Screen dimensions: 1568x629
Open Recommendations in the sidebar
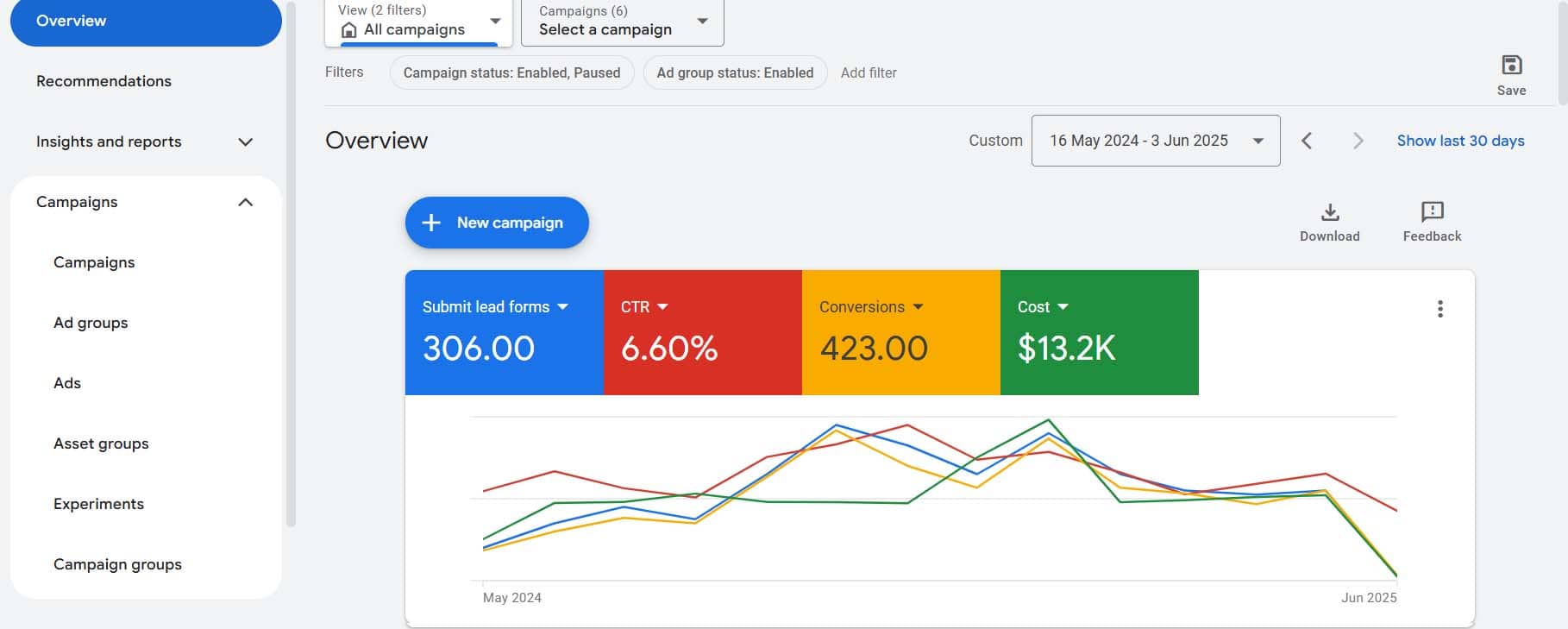click(103, 81)
